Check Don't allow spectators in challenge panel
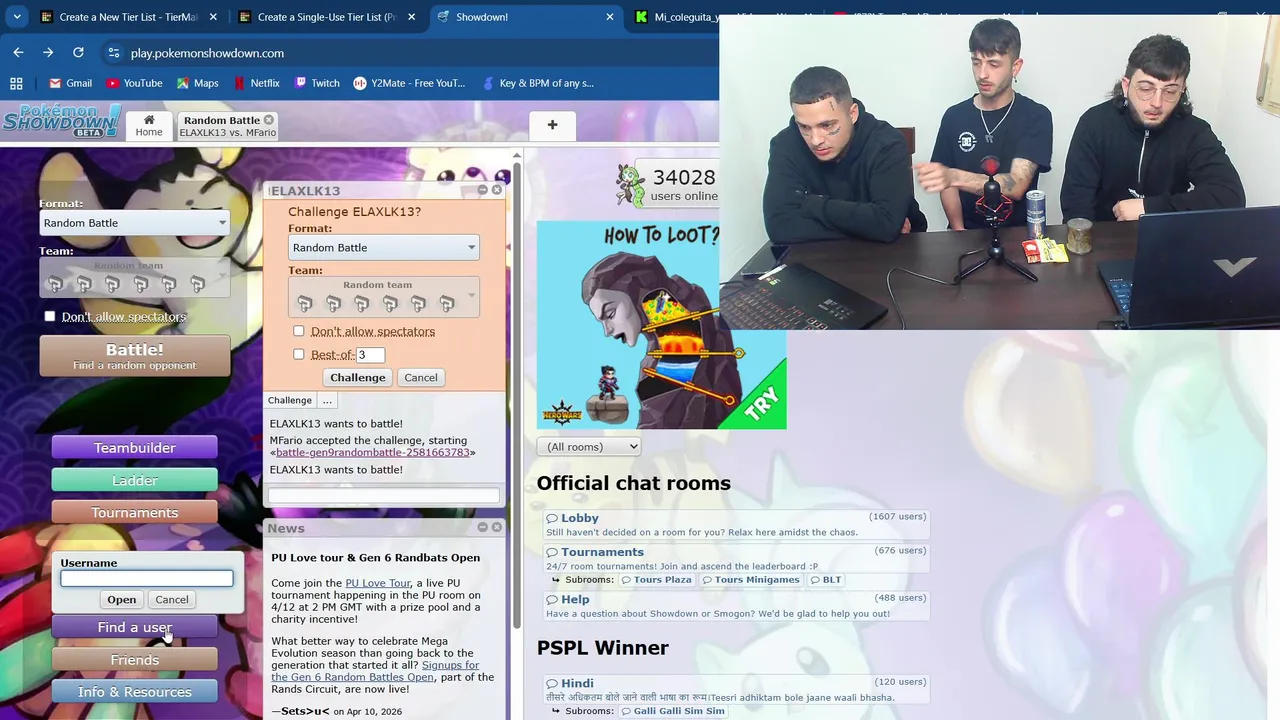 pyautogui.click(x=299, y=331)
